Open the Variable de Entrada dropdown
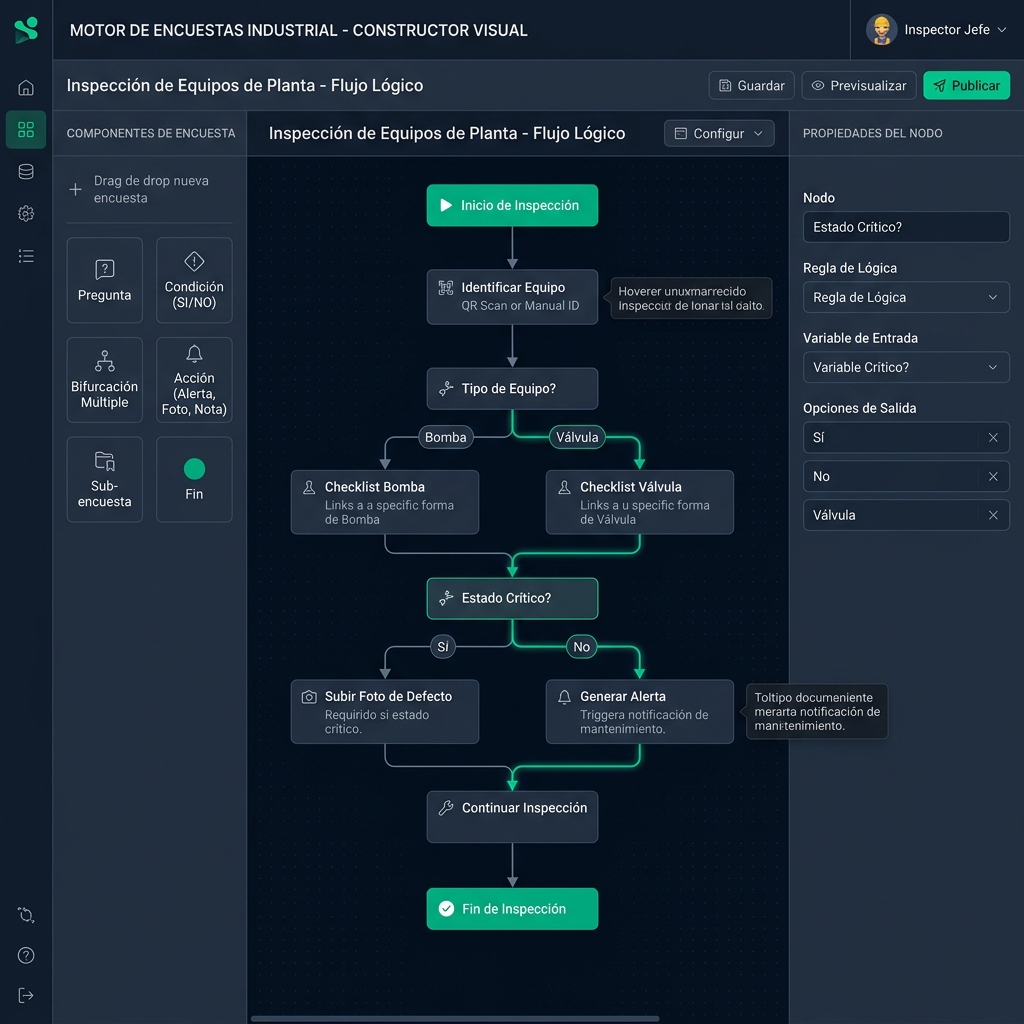The width and height of the screenshot is (1024, 1024). pyautogui.click(x=906, y=367)
